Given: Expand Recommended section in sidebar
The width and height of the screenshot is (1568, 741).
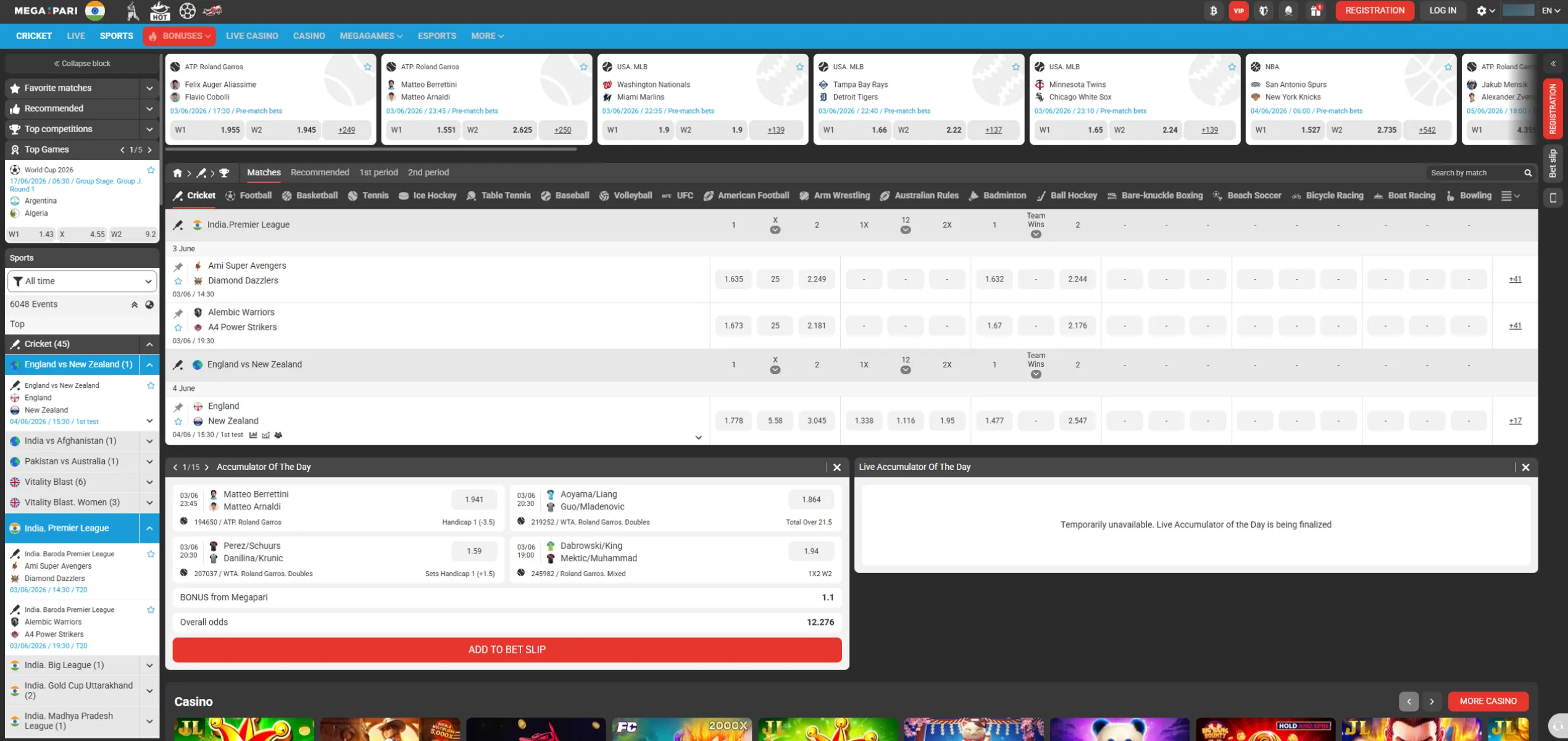Looking at the screenshot, I should pyautogui.click(x=149, y=109).
